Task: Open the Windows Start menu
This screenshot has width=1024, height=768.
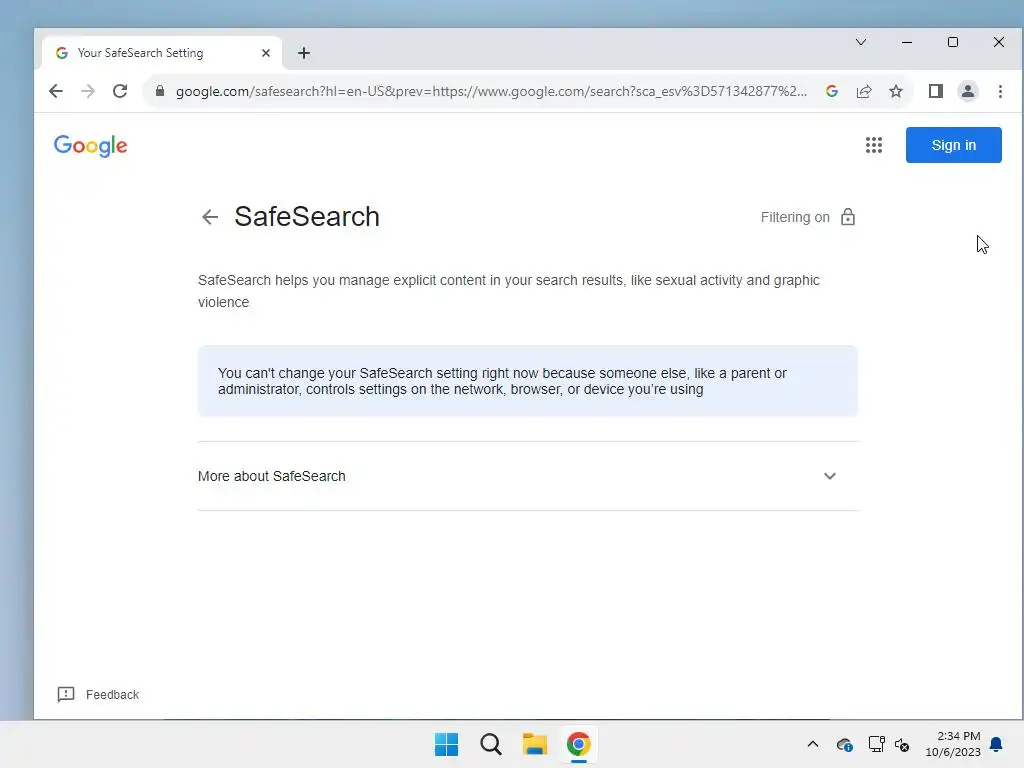Action: tap(447, 744)
